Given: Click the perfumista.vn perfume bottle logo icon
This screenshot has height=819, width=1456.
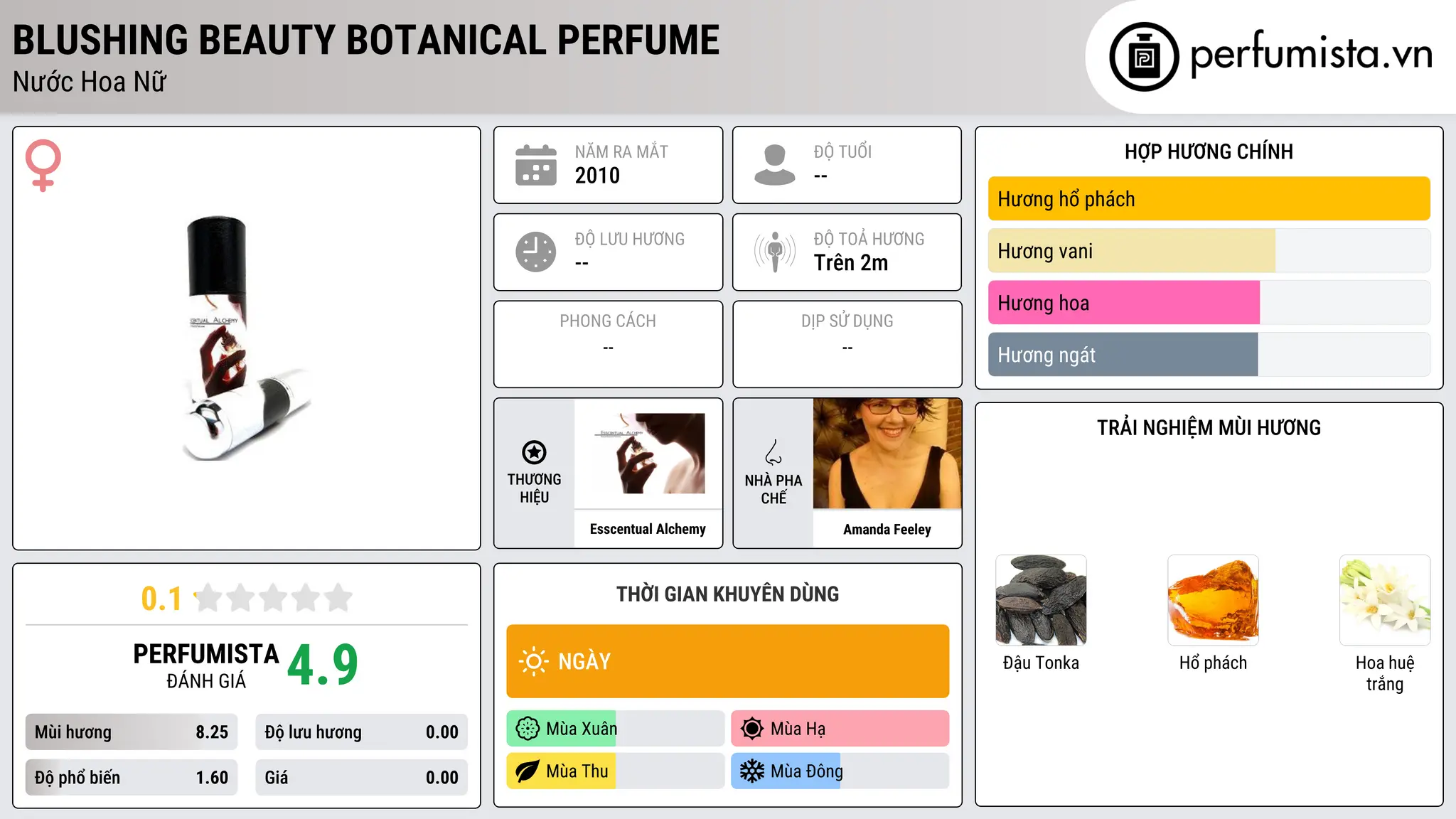Looking at the screenshot, I should pos(1144,57).
